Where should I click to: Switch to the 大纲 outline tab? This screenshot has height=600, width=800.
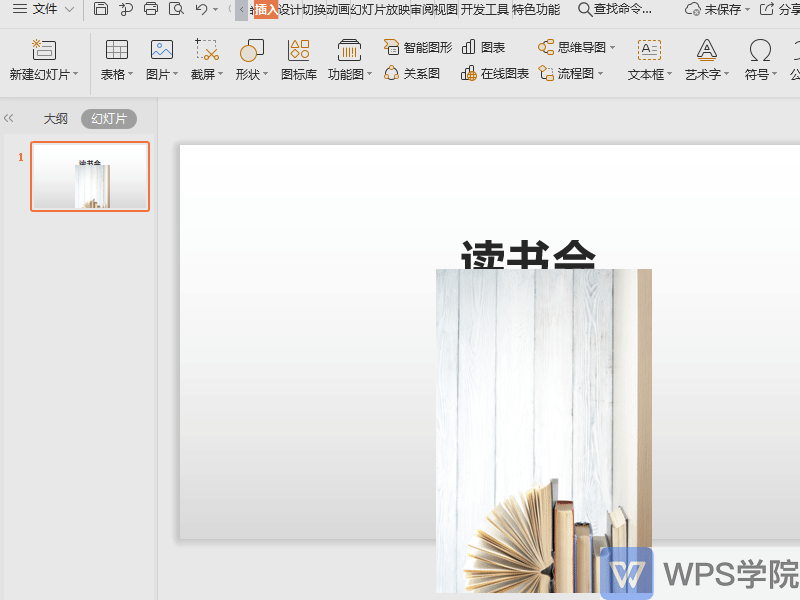click(x=56, y=118)
